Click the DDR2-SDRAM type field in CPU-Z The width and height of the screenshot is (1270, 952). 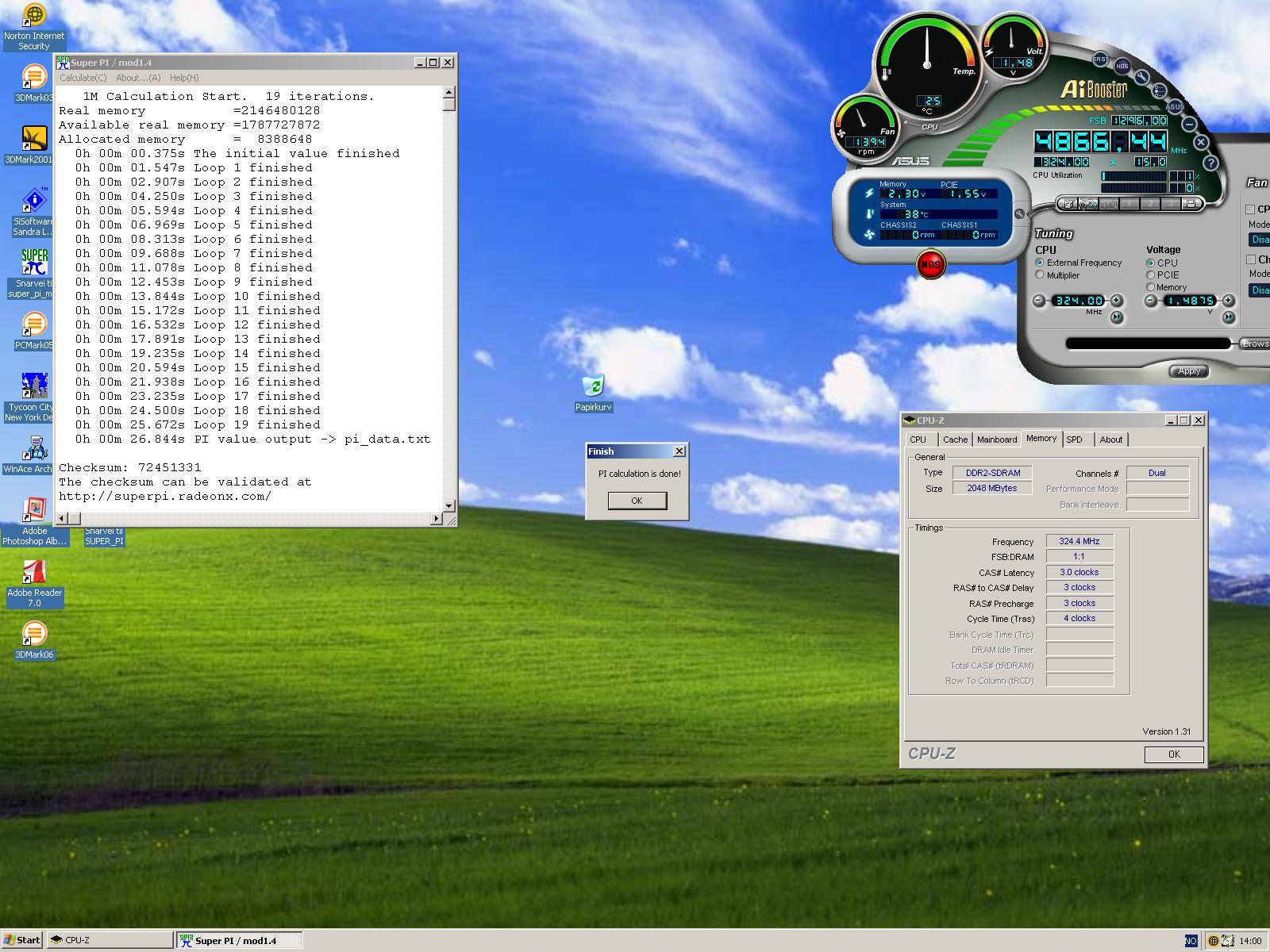pos(993,473)
